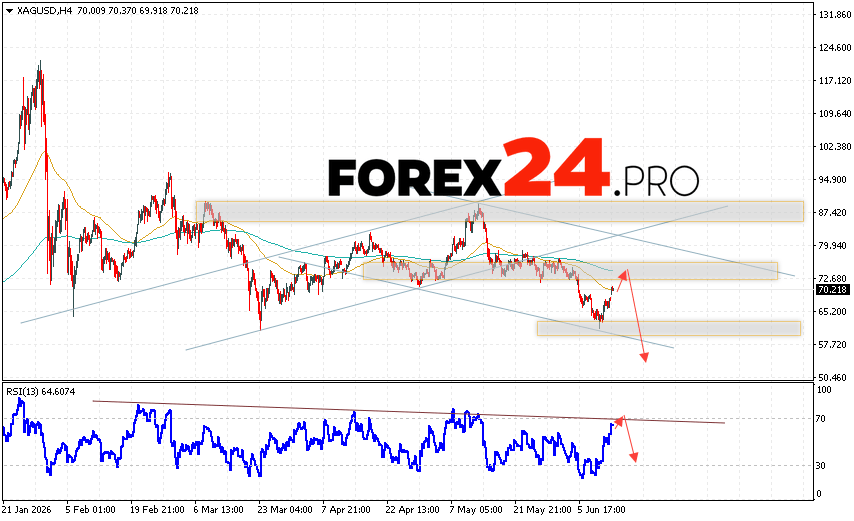
Task: Click the 50.460 price scale value
Action: (834, 377)
